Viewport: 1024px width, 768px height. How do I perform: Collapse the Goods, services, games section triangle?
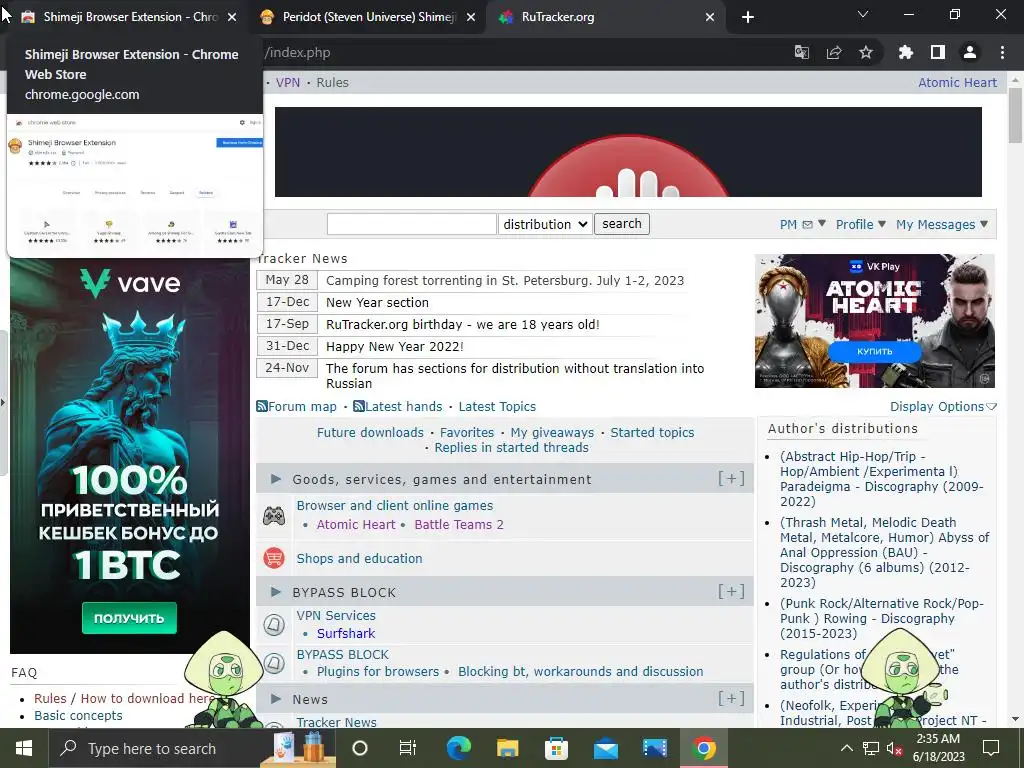(x=276, y=479)
